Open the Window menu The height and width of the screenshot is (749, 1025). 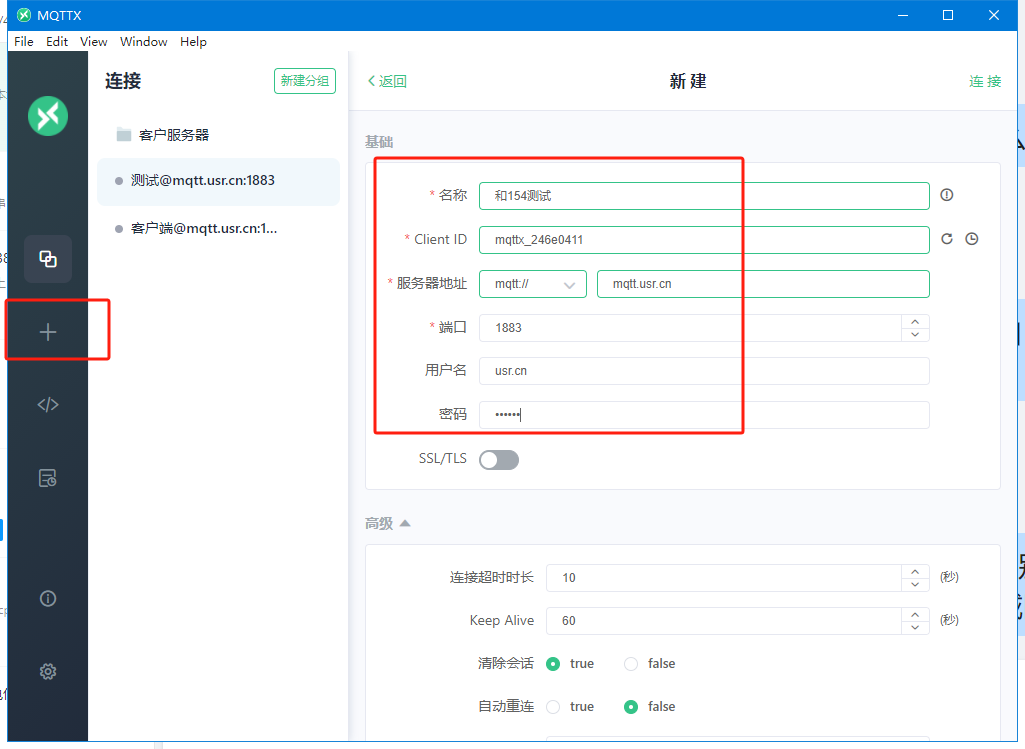(x=143, y=42)
